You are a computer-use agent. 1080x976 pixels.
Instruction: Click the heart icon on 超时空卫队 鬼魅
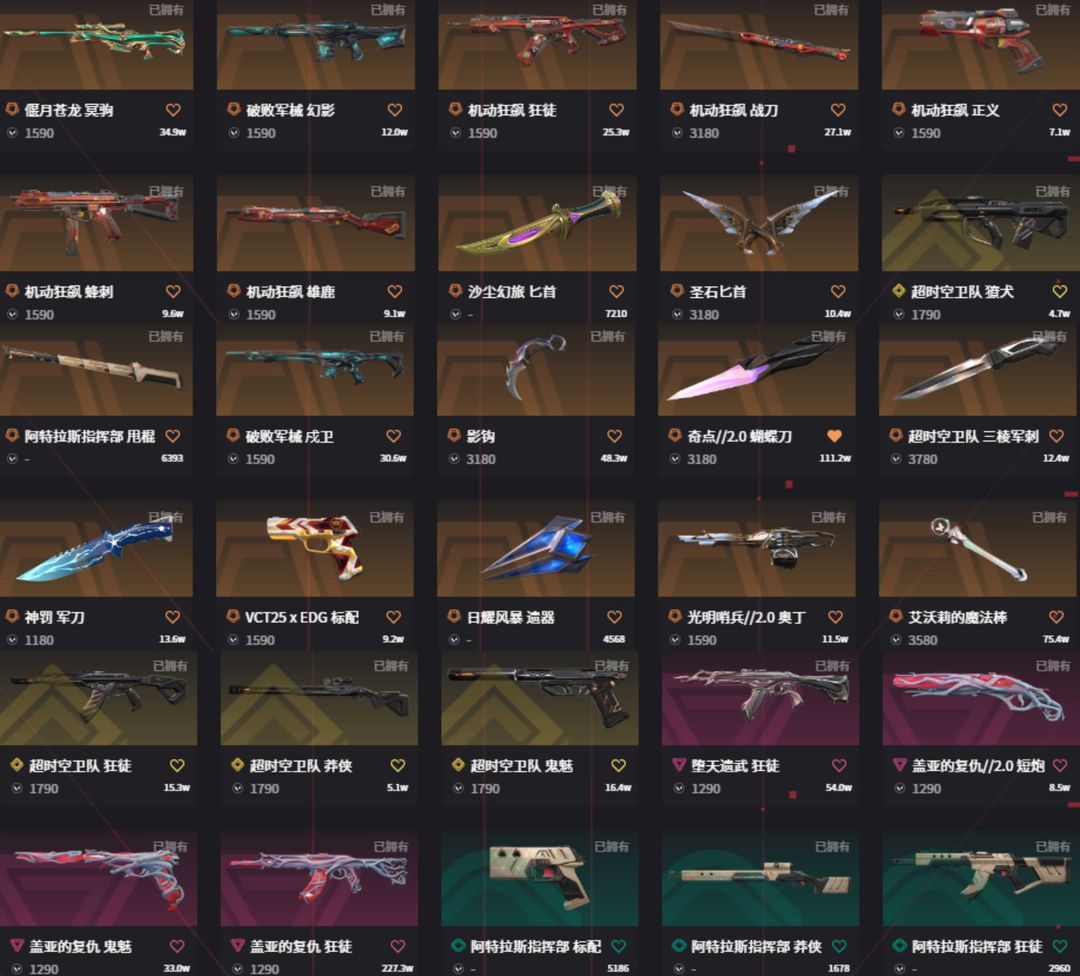pos(619,765)
